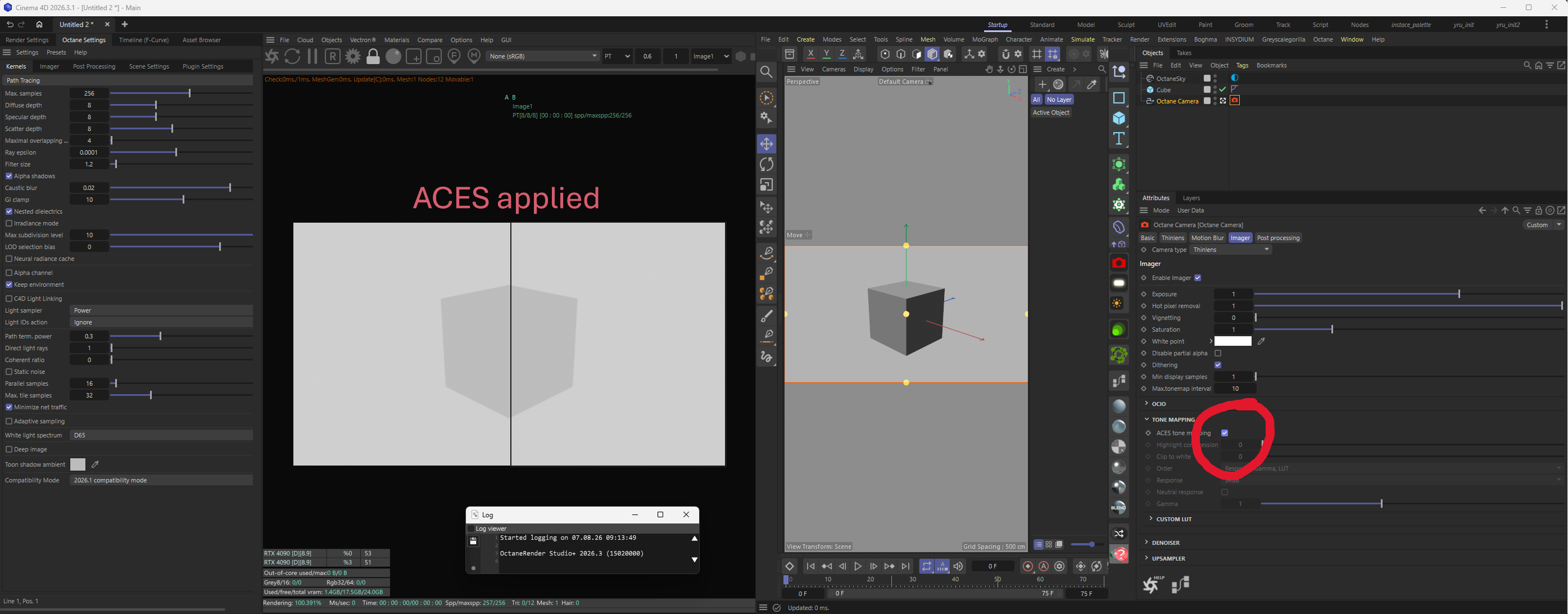This screenshot has height=614, width=1568.
Task: Click the magnifier search icon above the tool palette
Action: point(767,72)
